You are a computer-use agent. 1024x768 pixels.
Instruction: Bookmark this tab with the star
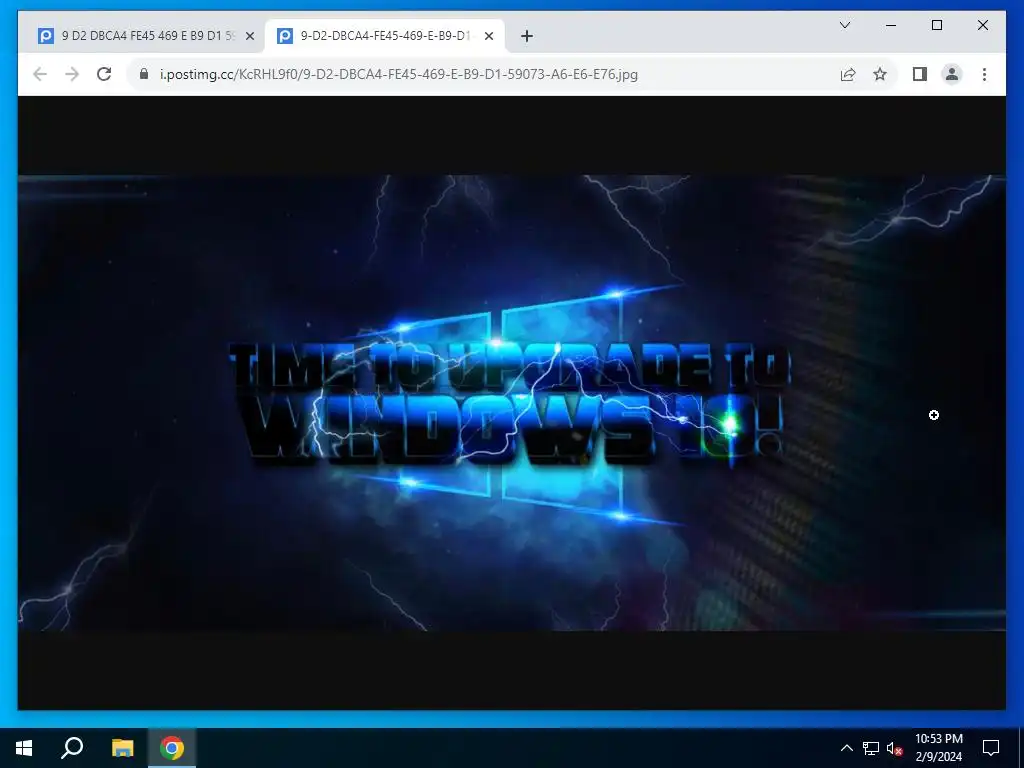[880, 74]
